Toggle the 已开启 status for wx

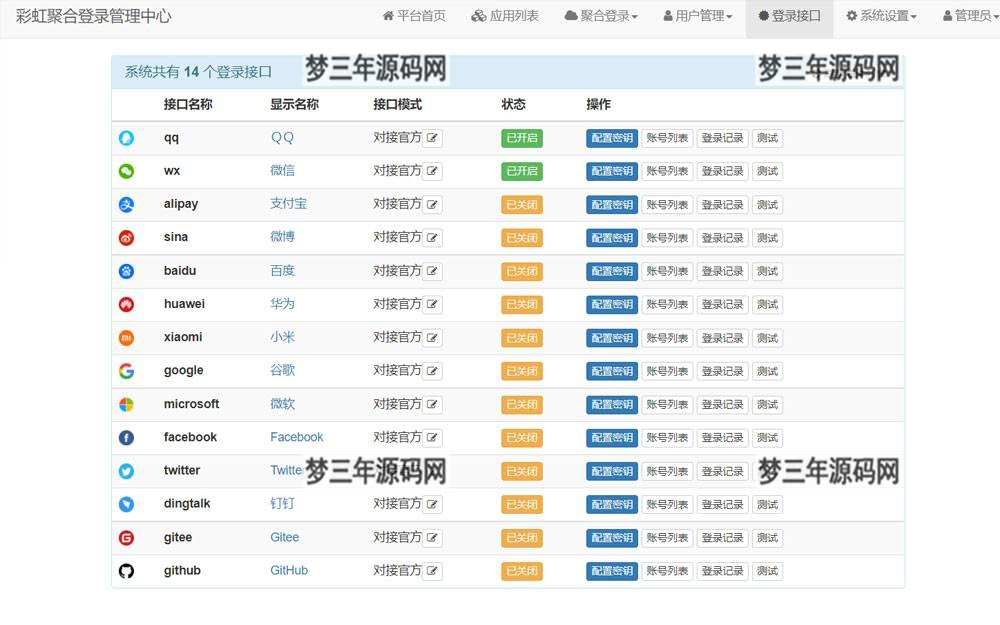tap(522, 171)
